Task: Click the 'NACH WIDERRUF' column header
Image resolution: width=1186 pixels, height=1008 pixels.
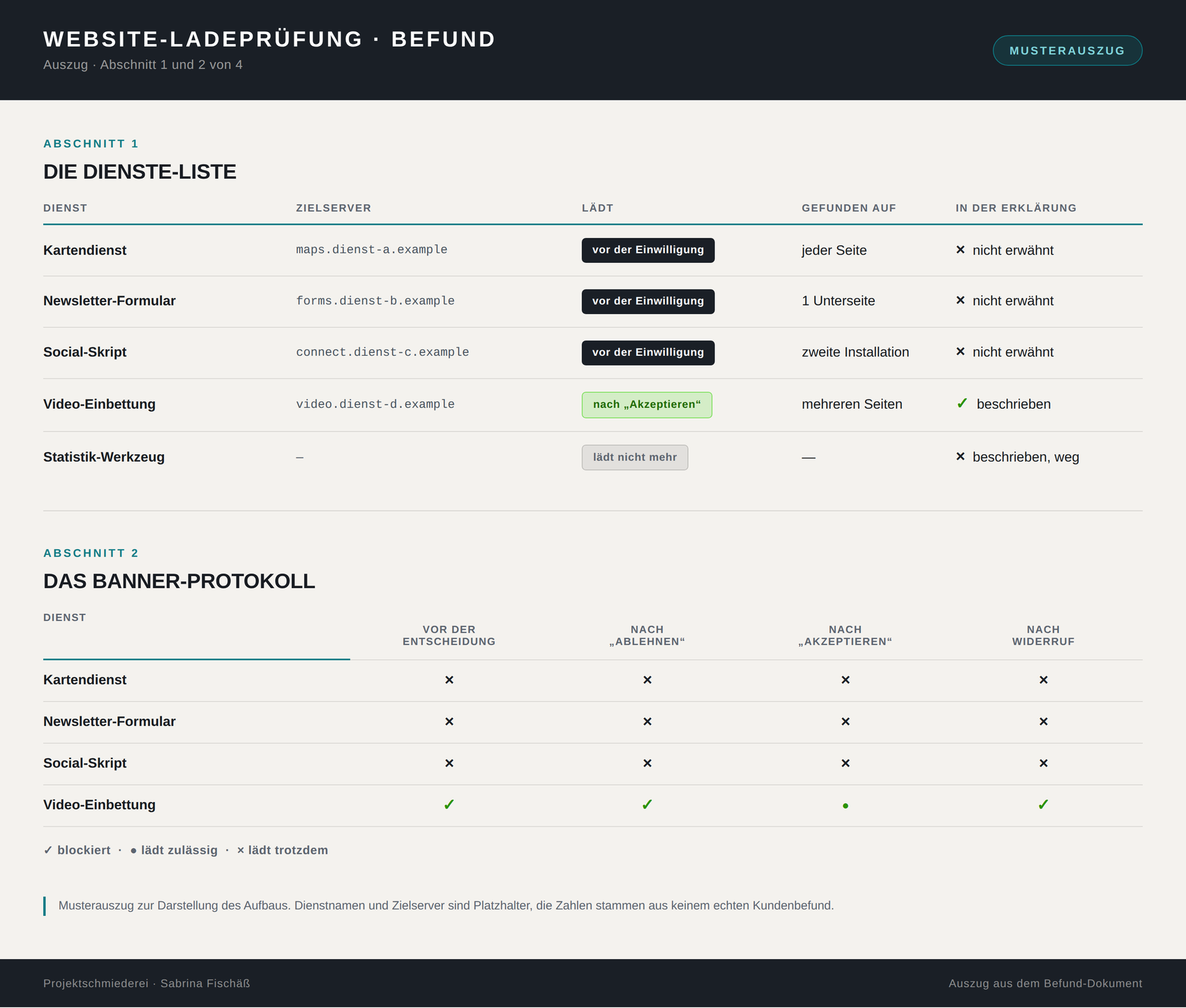Action: click(1044, 635)
